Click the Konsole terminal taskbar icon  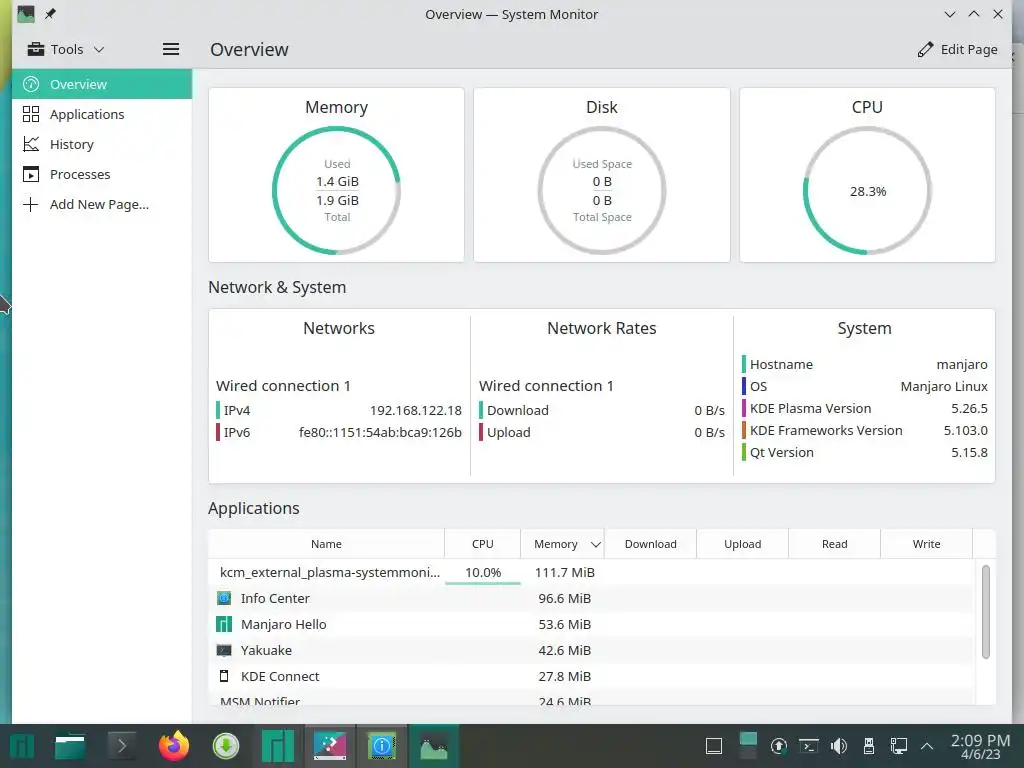pos(121,746)
